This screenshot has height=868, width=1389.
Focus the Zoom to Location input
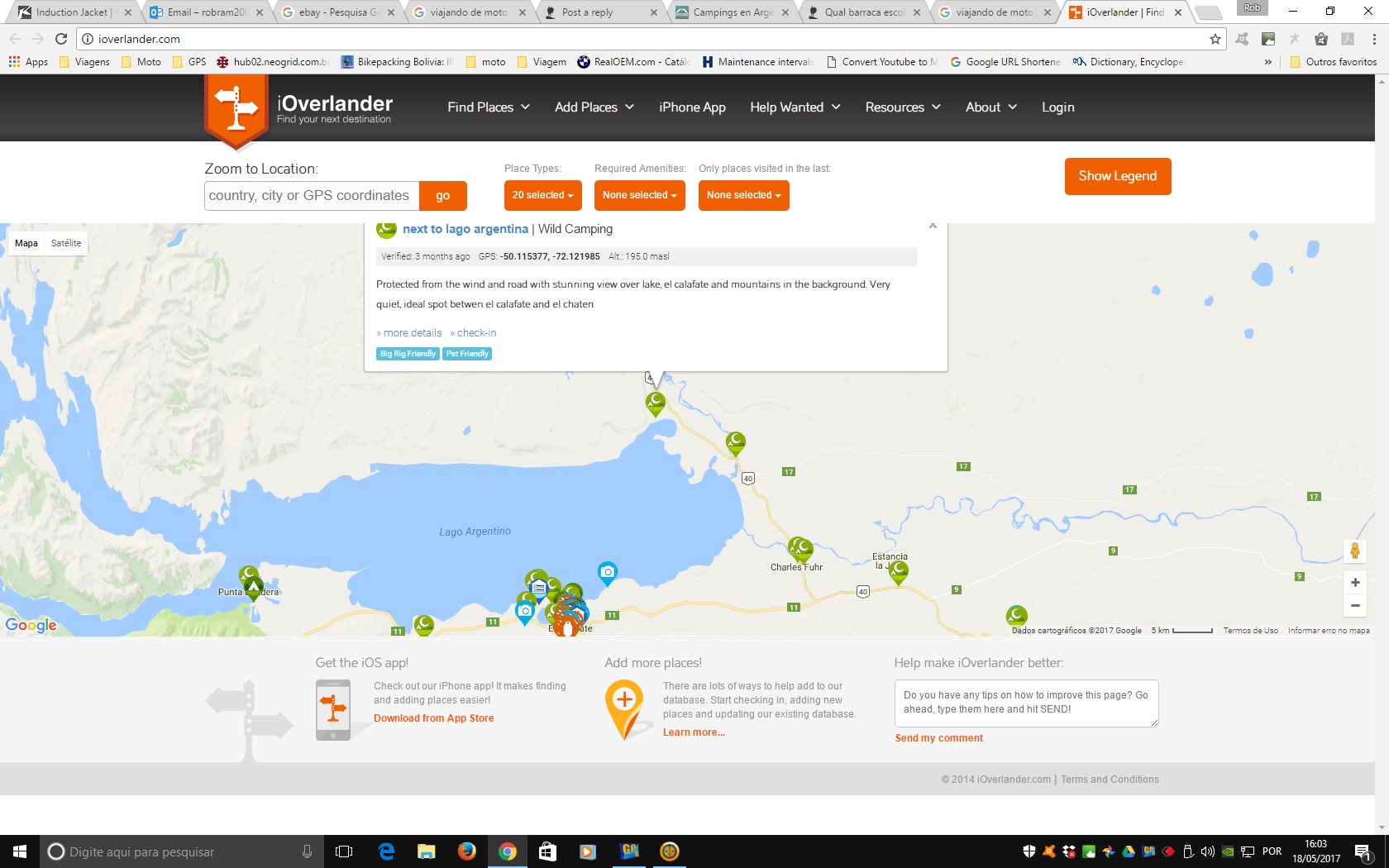[x=312, y=196]
